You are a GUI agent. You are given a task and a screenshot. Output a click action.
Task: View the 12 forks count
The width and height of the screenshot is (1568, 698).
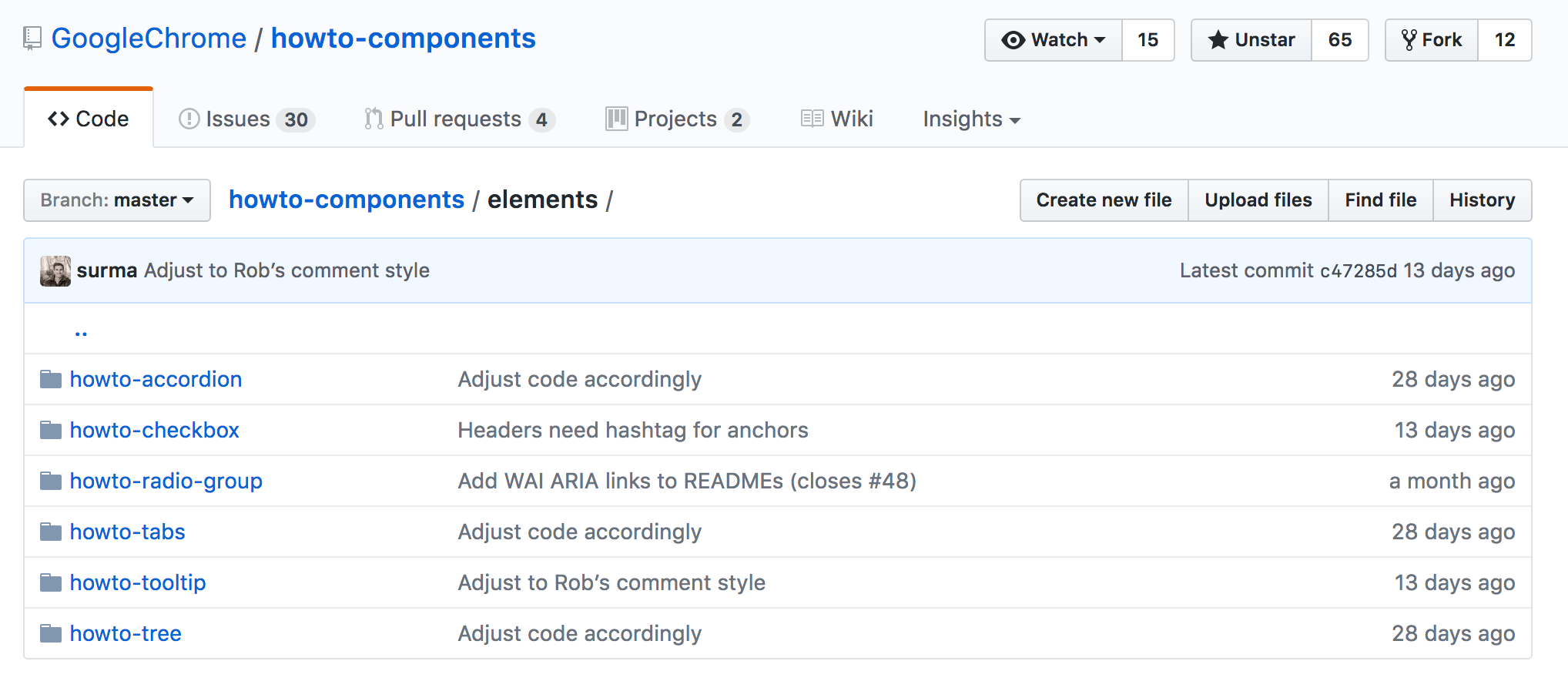pyautogui.click(x=1505, y=40)
